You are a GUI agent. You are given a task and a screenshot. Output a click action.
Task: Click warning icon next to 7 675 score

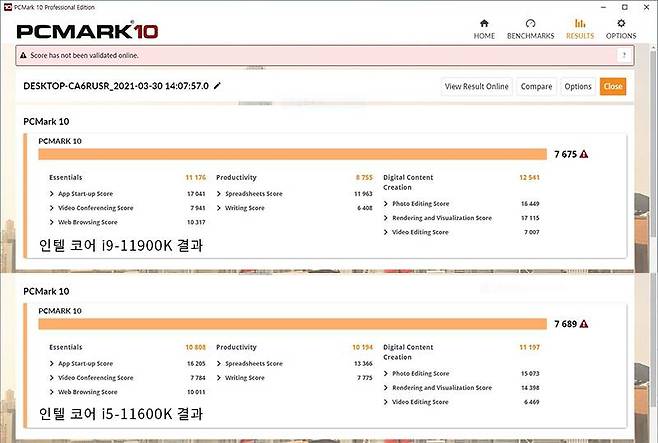[x=584, y=154]
